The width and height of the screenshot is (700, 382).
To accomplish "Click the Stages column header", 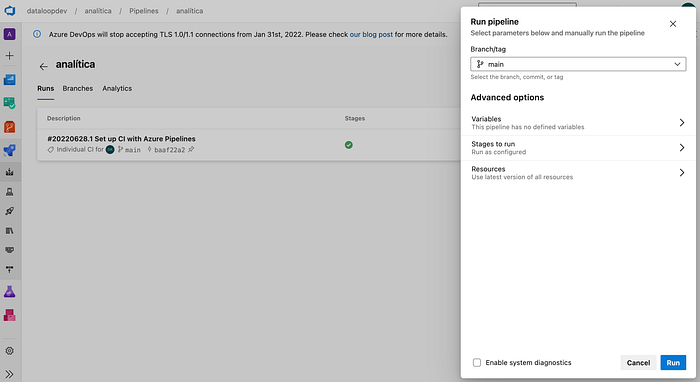I will coord(355,118).
